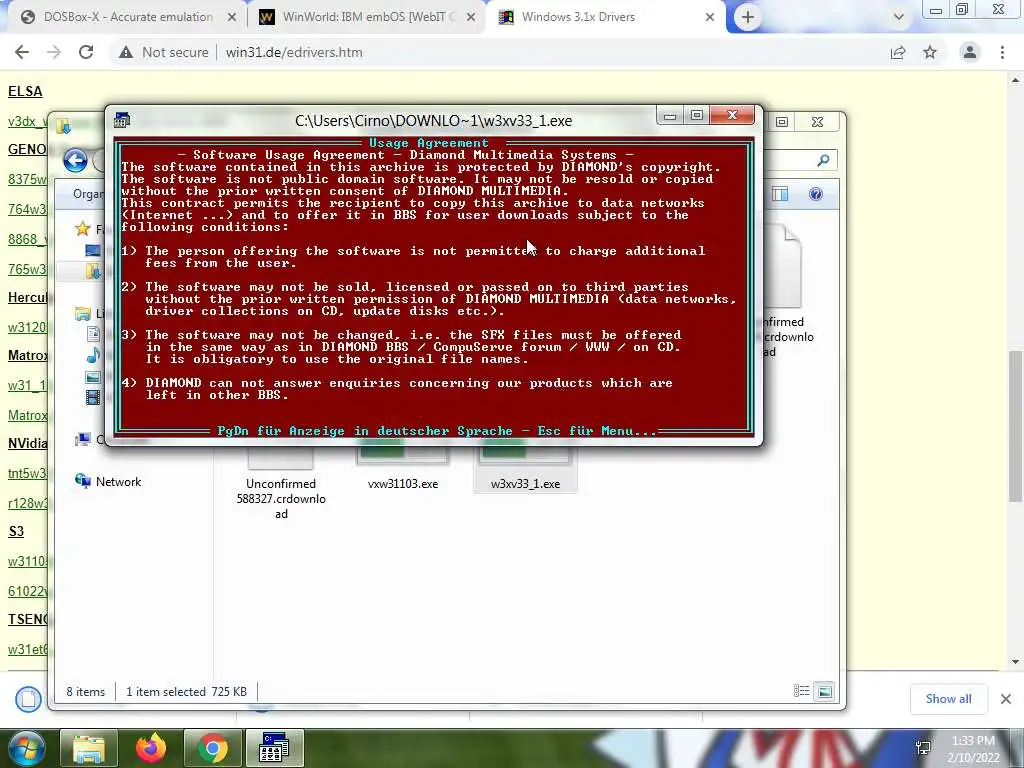Open Windows Start menu

[26, 748]
